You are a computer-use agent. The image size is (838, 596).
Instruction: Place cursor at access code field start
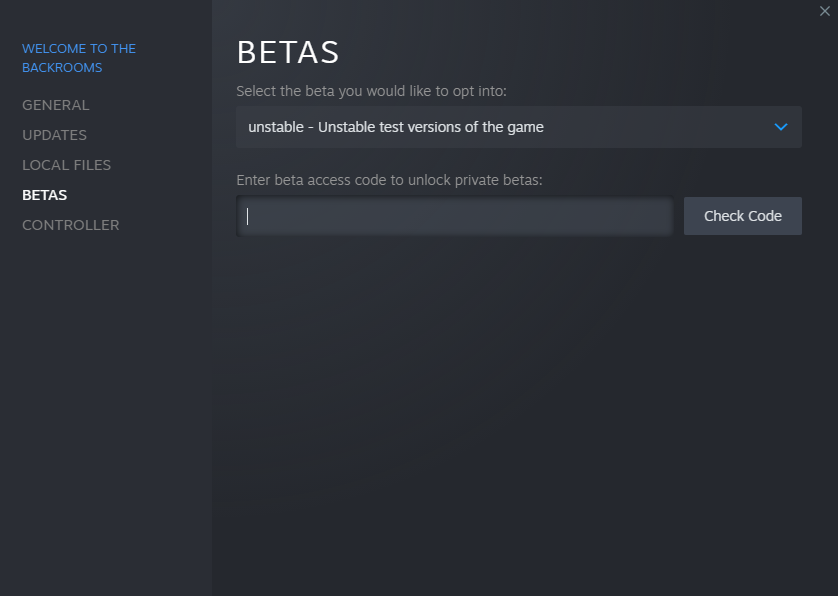coord(248,216)
